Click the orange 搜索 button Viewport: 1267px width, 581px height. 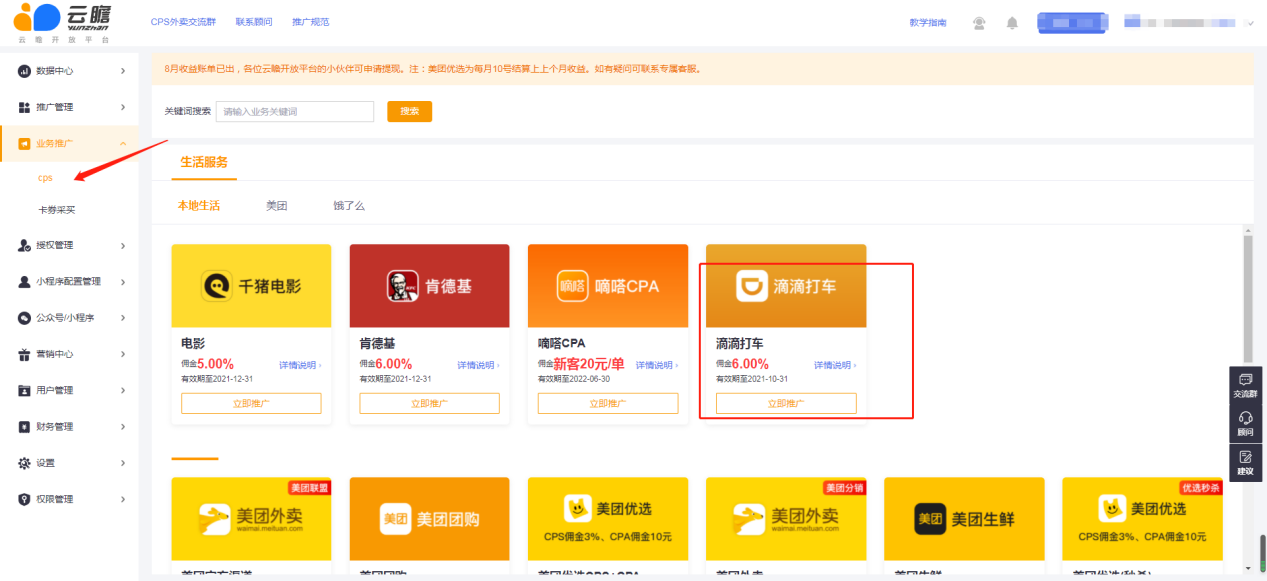point(410,111)
